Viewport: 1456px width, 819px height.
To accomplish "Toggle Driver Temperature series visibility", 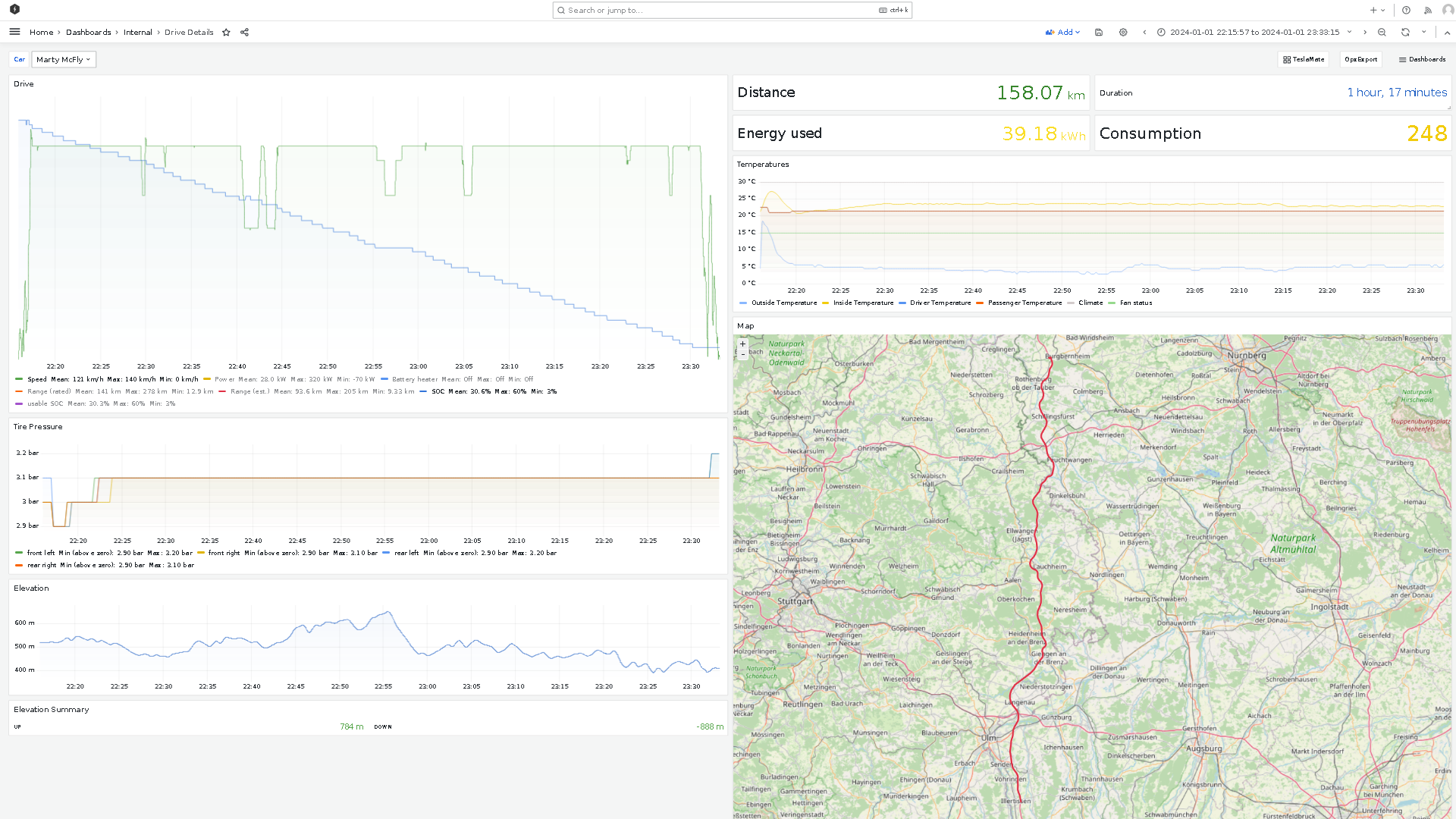I will tap(940, 303).
